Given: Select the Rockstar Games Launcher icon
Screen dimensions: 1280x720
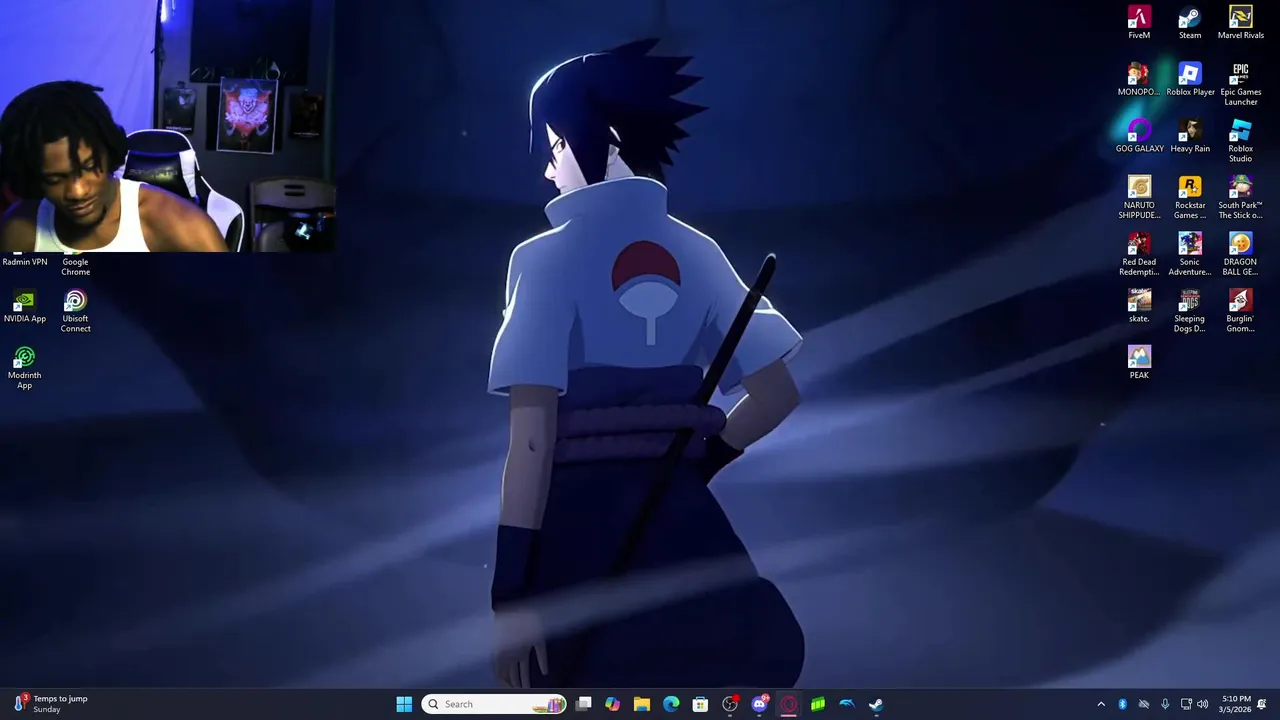Looking at the screenshot, I should click(x=1190, y=198).
